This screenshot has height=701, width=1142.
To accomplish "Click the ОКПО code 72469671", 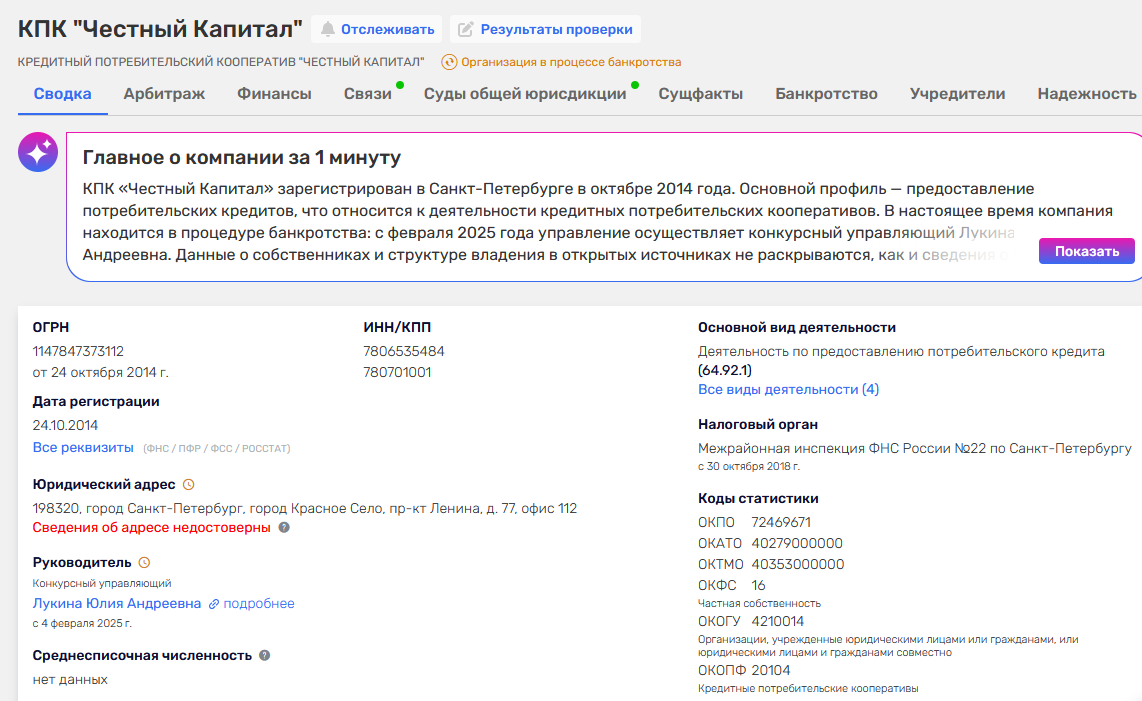I will pos(781,522).
